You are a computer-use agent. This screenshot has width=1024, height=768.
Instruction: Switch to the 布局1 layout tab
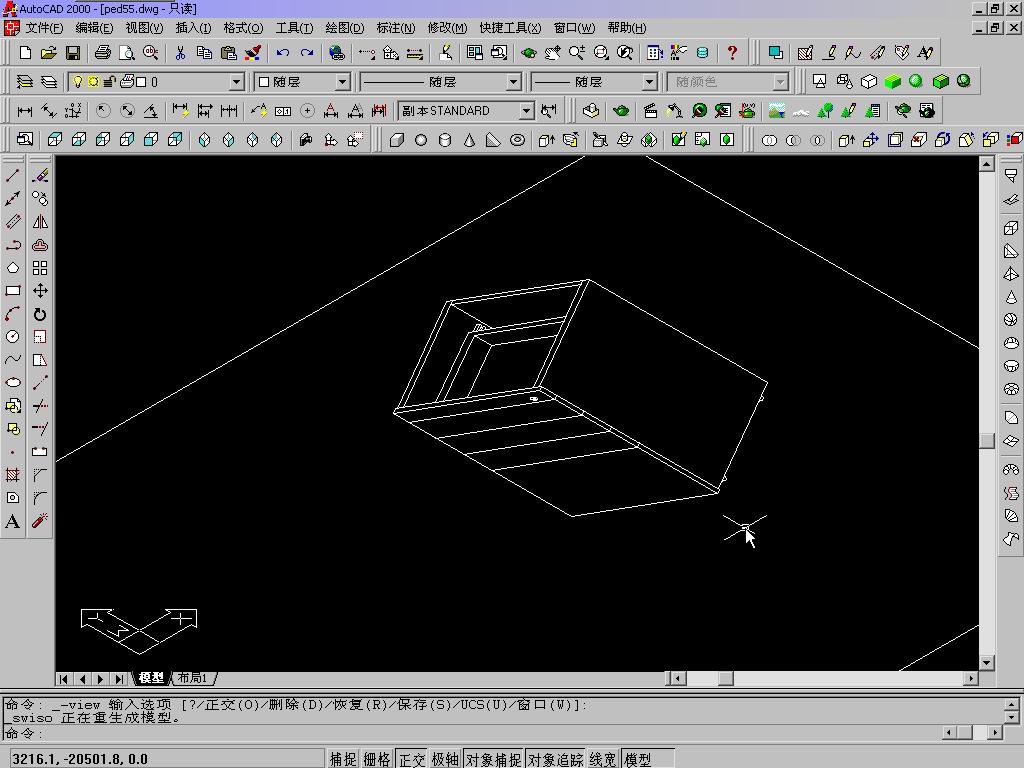pyautogui.click(x=193, y=678)
